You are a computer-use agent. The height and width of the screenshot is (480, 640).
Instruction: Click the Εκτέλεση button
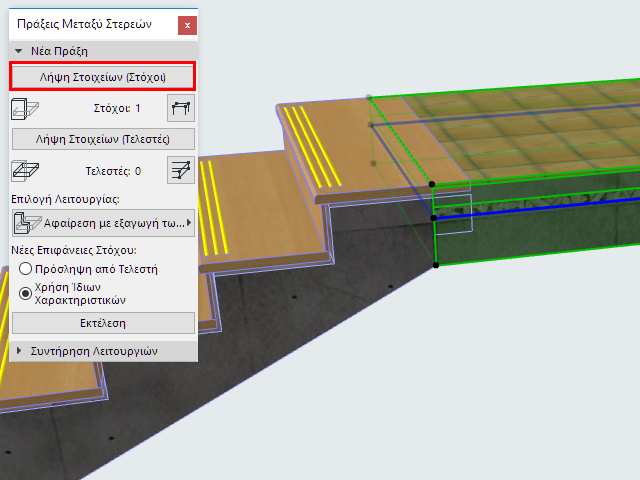(103, 323)
